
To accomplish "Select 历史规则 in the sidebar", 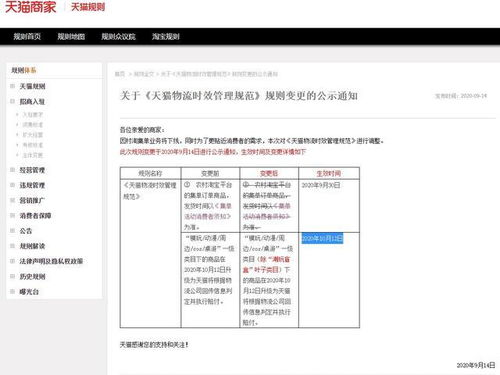I will (x=32, y=276).
